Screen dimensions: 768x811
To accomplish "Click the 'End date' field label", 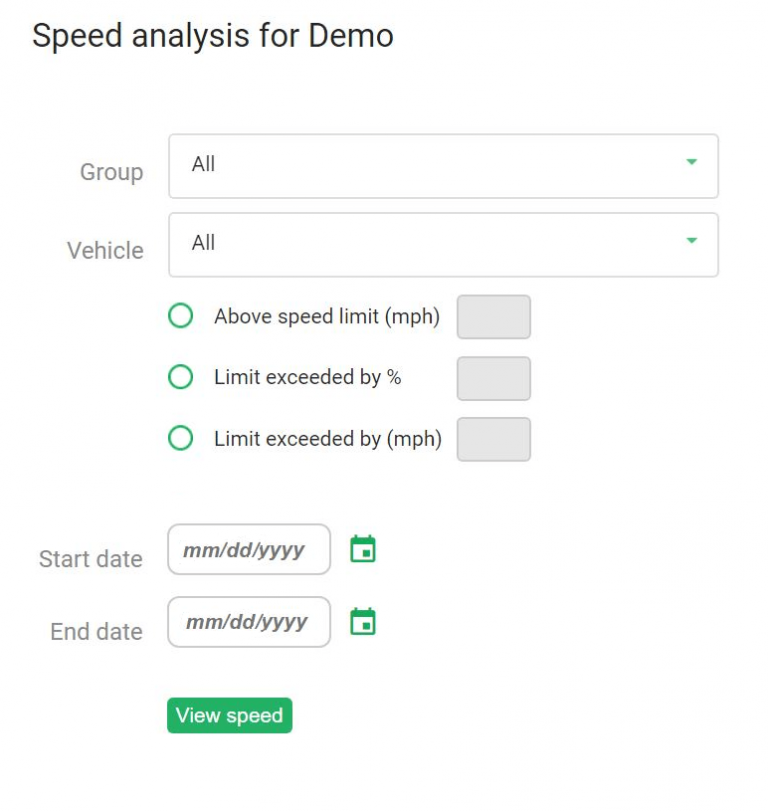I will click(x=96, y=632).
